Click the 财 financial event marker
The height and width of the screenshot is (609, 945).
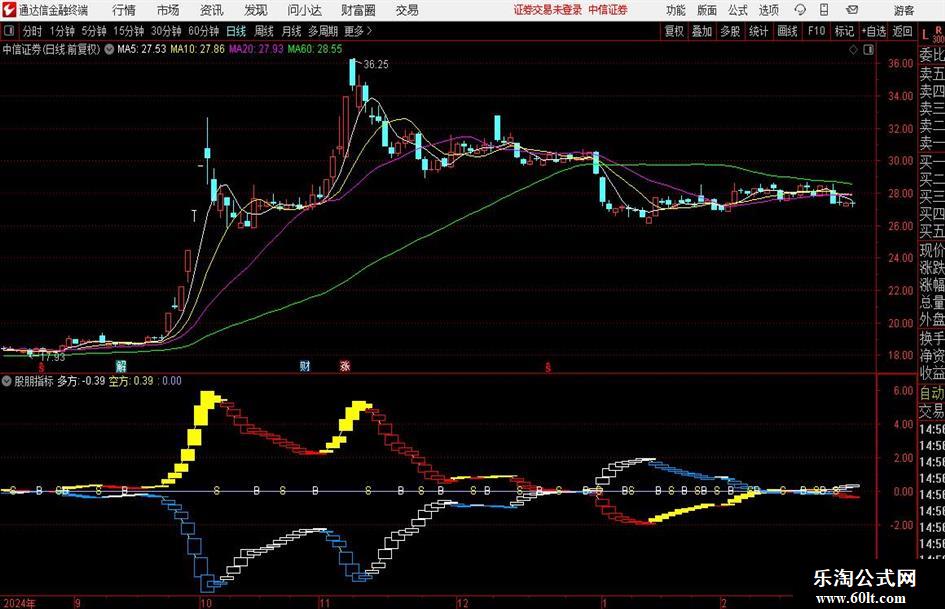tap(305, 365)
